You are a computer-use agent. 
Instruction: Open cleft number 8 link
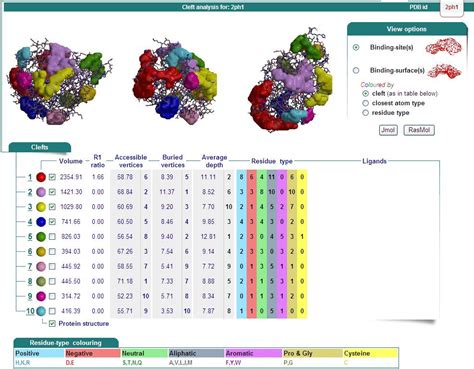30,281
